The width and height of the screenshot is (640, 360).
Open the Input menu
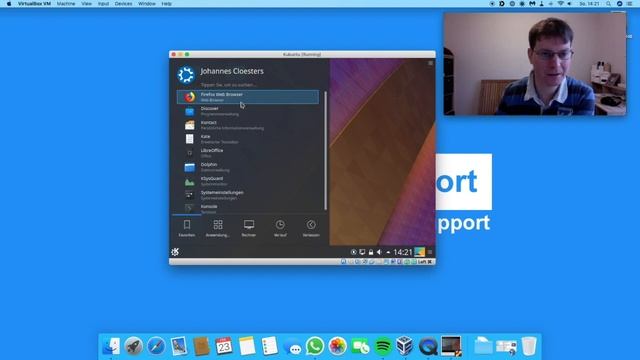click(103, 4)
